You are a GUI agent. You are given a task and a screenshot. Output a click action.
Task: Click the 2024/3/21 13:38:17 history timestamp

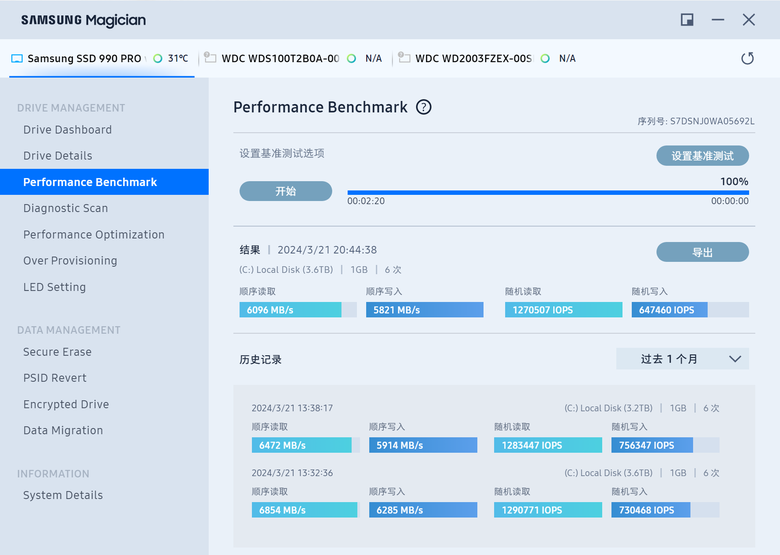[292, 408]
